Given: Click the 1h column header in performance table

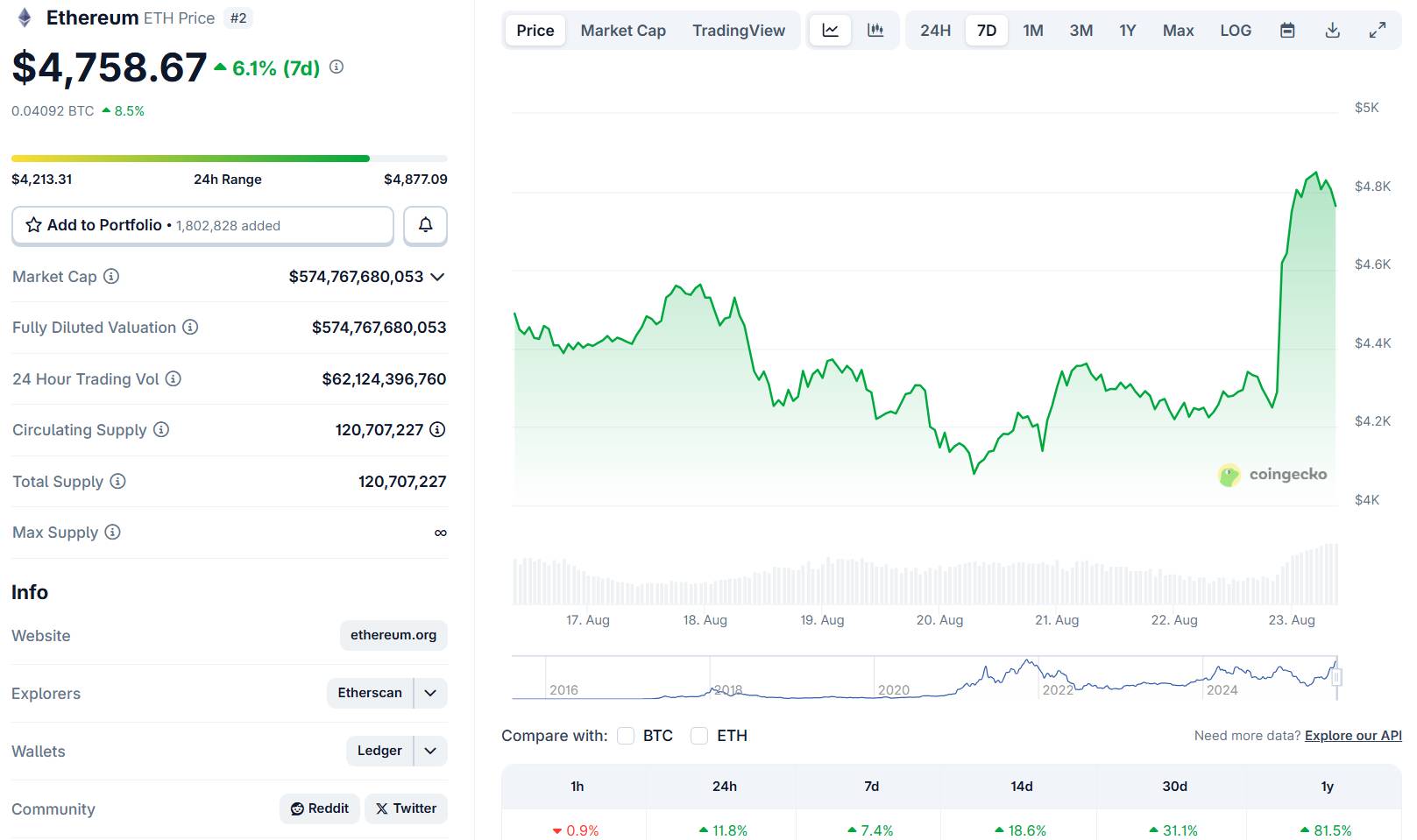Looking at the screenshot, I should pos(577,787).
